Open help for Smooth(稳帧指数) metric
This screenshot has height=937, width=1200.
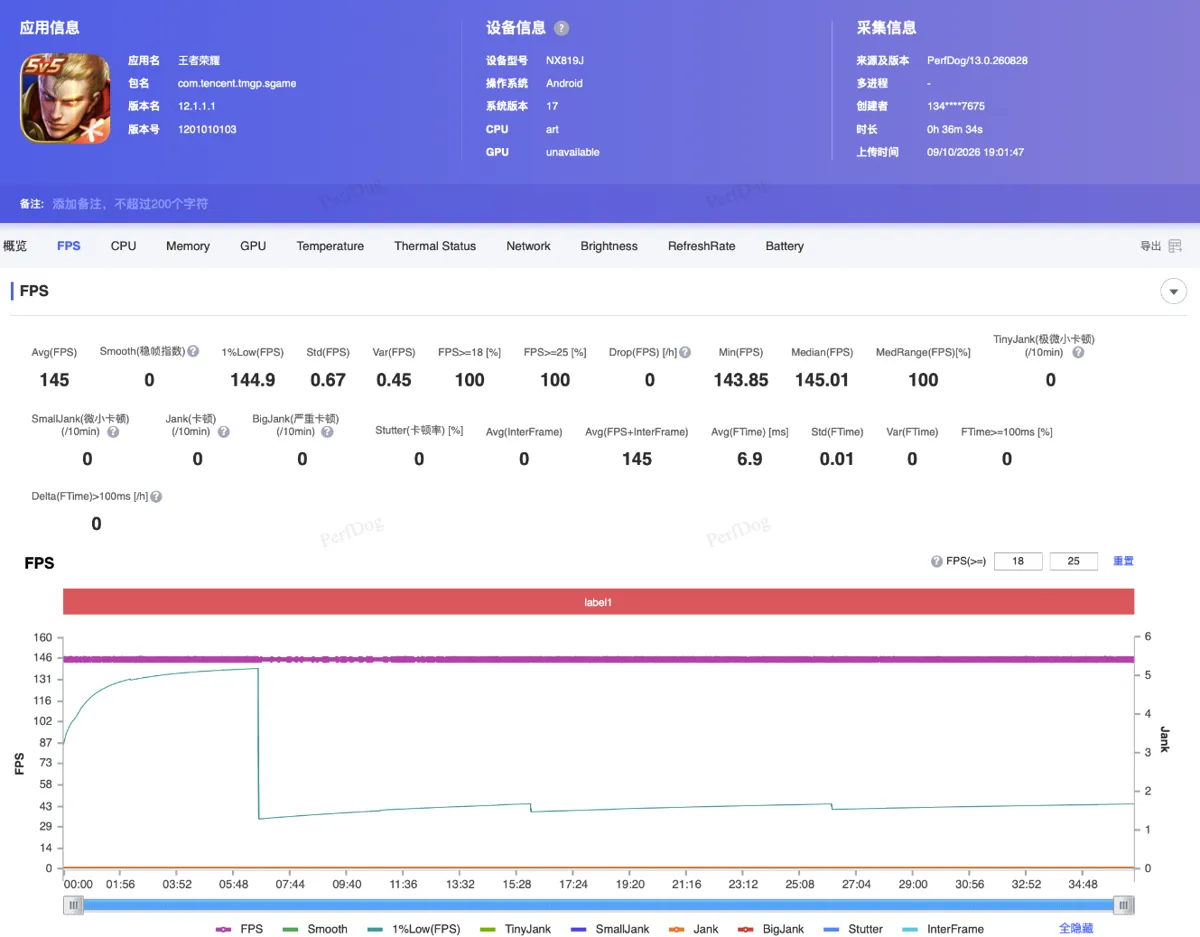coord(193,352)
